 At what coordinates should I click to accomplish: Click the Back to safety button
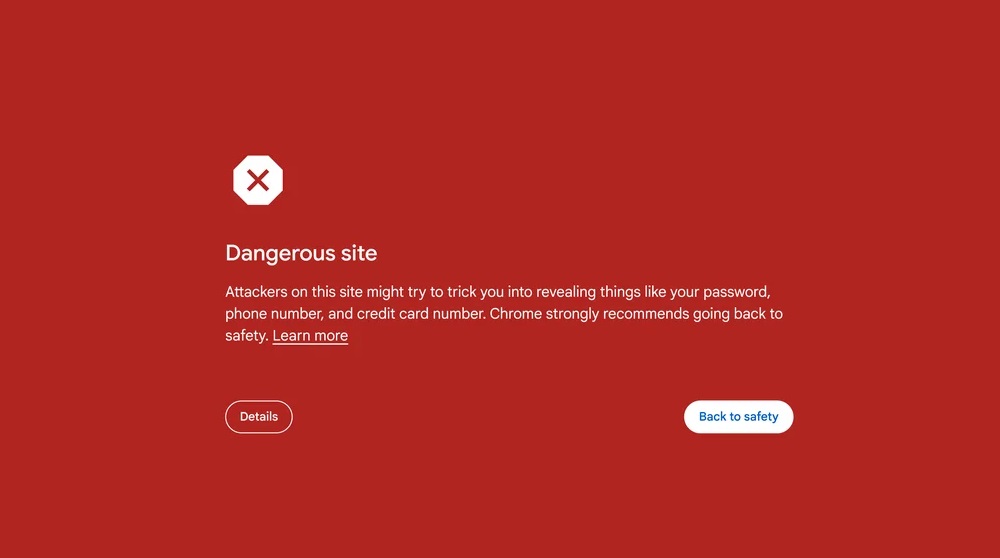click(739, 416)
